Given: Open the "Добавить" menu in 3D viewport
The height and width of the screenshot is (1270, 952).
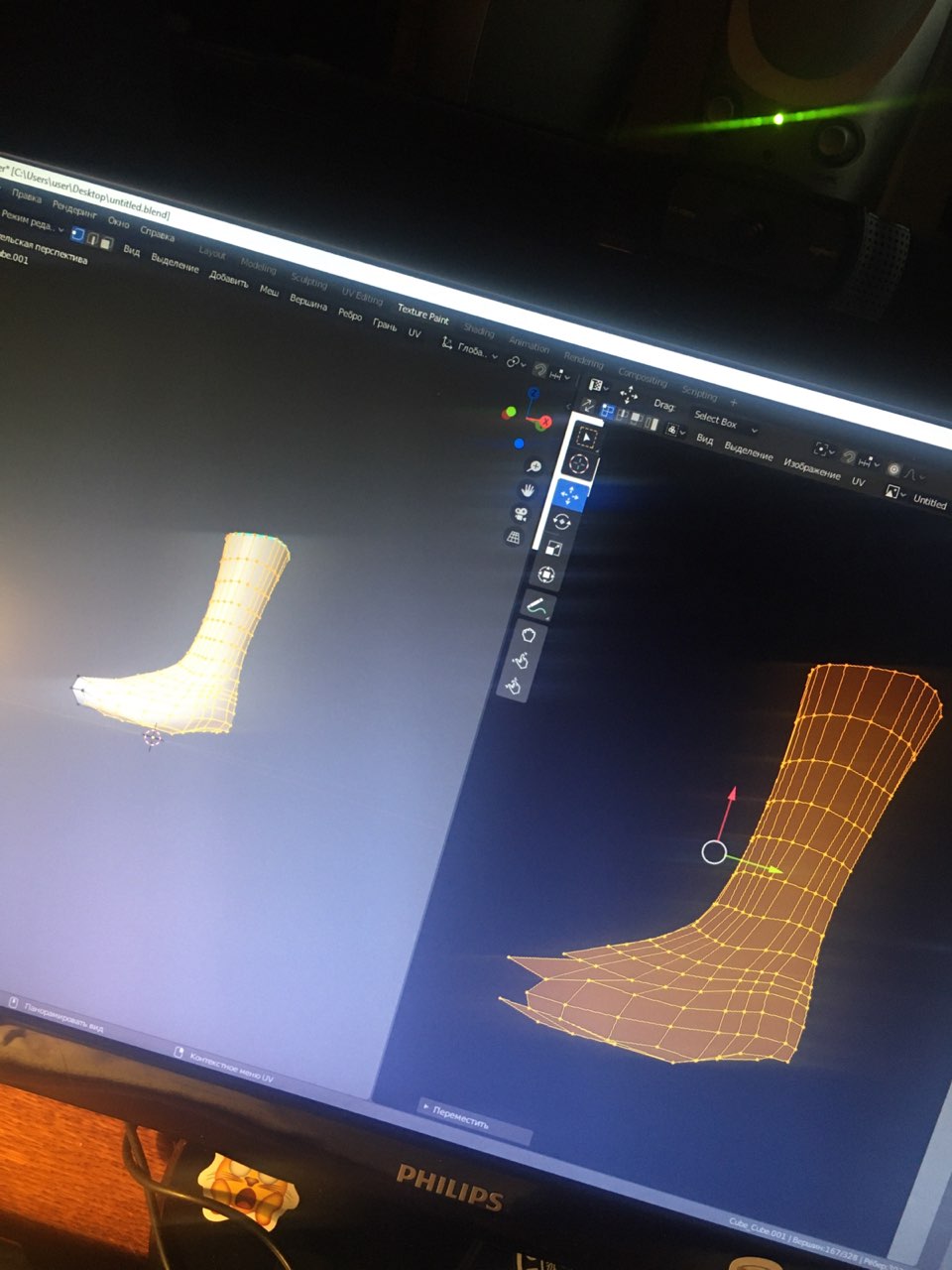Looking at the screenshot, I should tap(229, 278).
